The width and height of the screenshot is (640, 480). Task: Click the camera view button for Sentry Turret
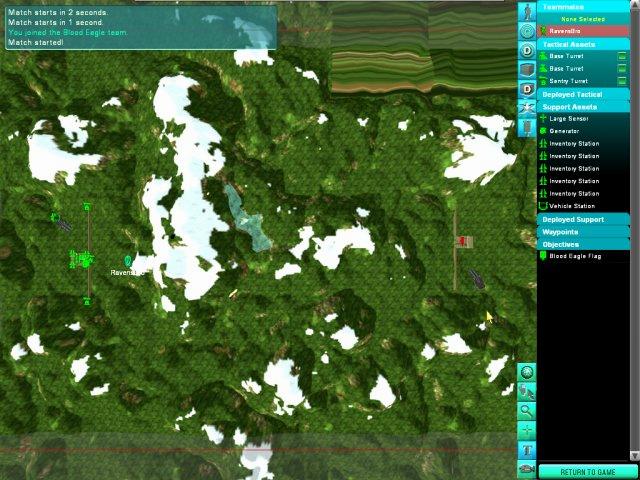coord(622,81)
